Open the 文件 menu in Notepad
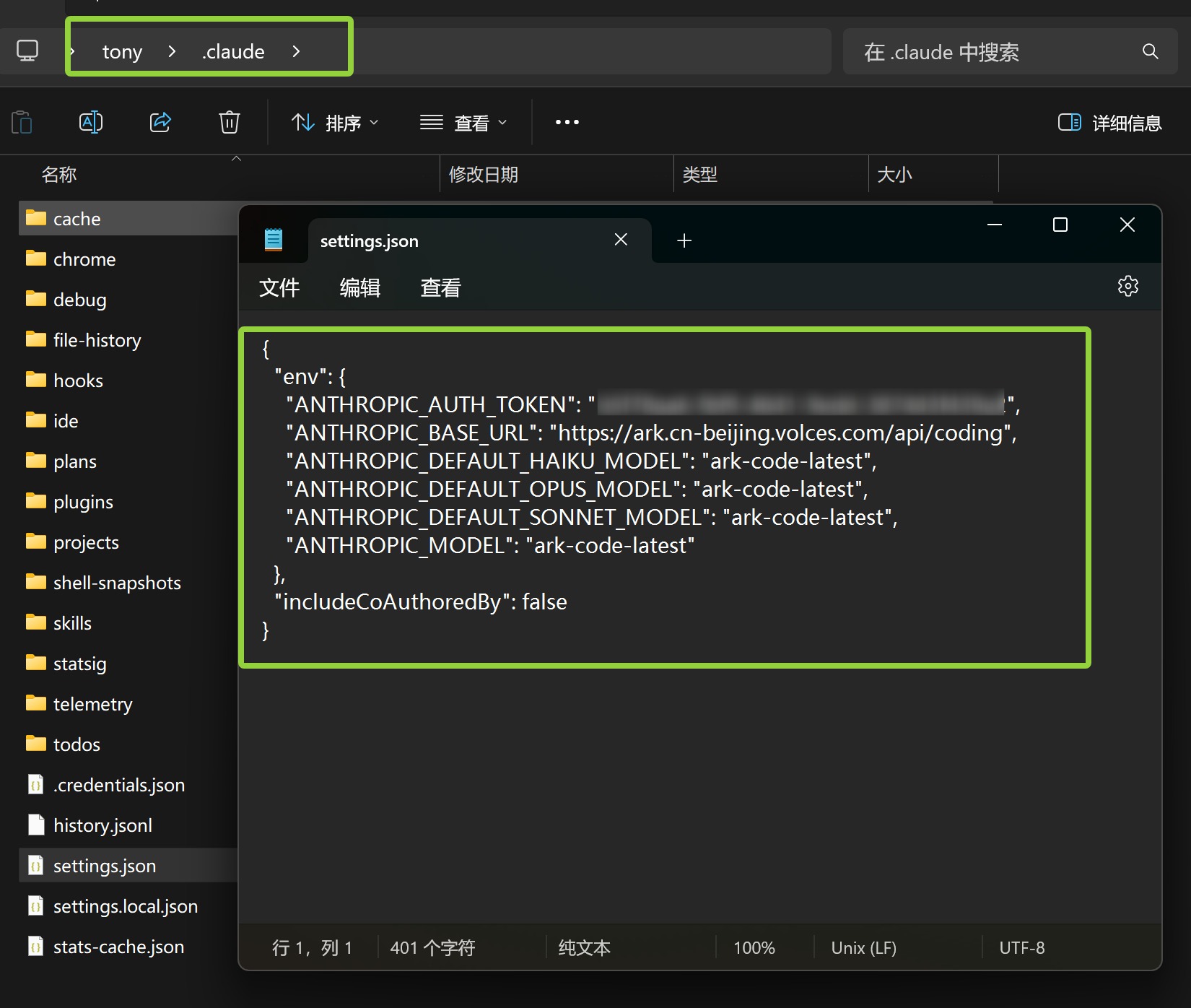 279,287
